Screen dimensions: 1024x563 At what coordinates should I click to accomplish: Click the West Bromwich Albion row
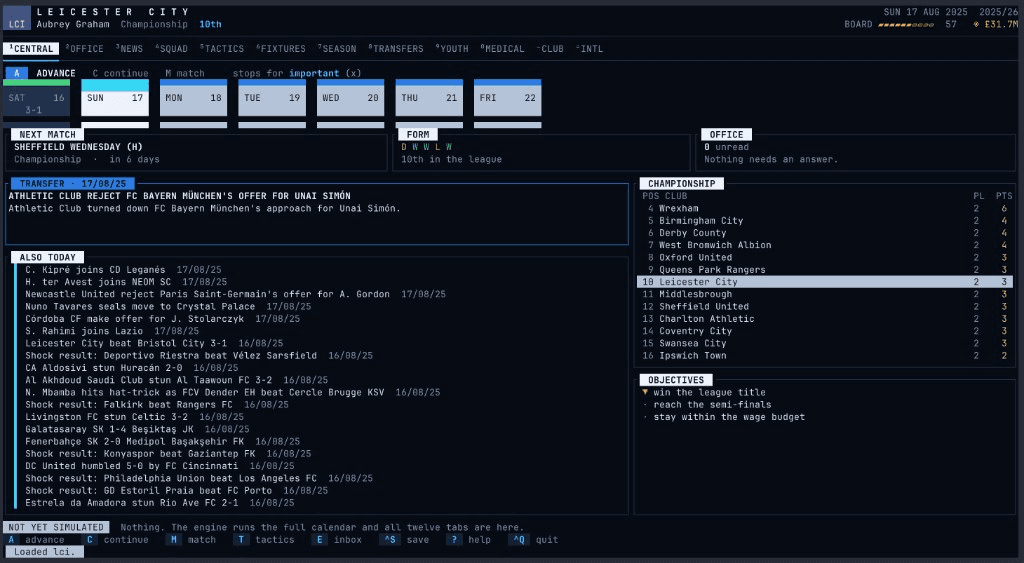tap(825, 245)
